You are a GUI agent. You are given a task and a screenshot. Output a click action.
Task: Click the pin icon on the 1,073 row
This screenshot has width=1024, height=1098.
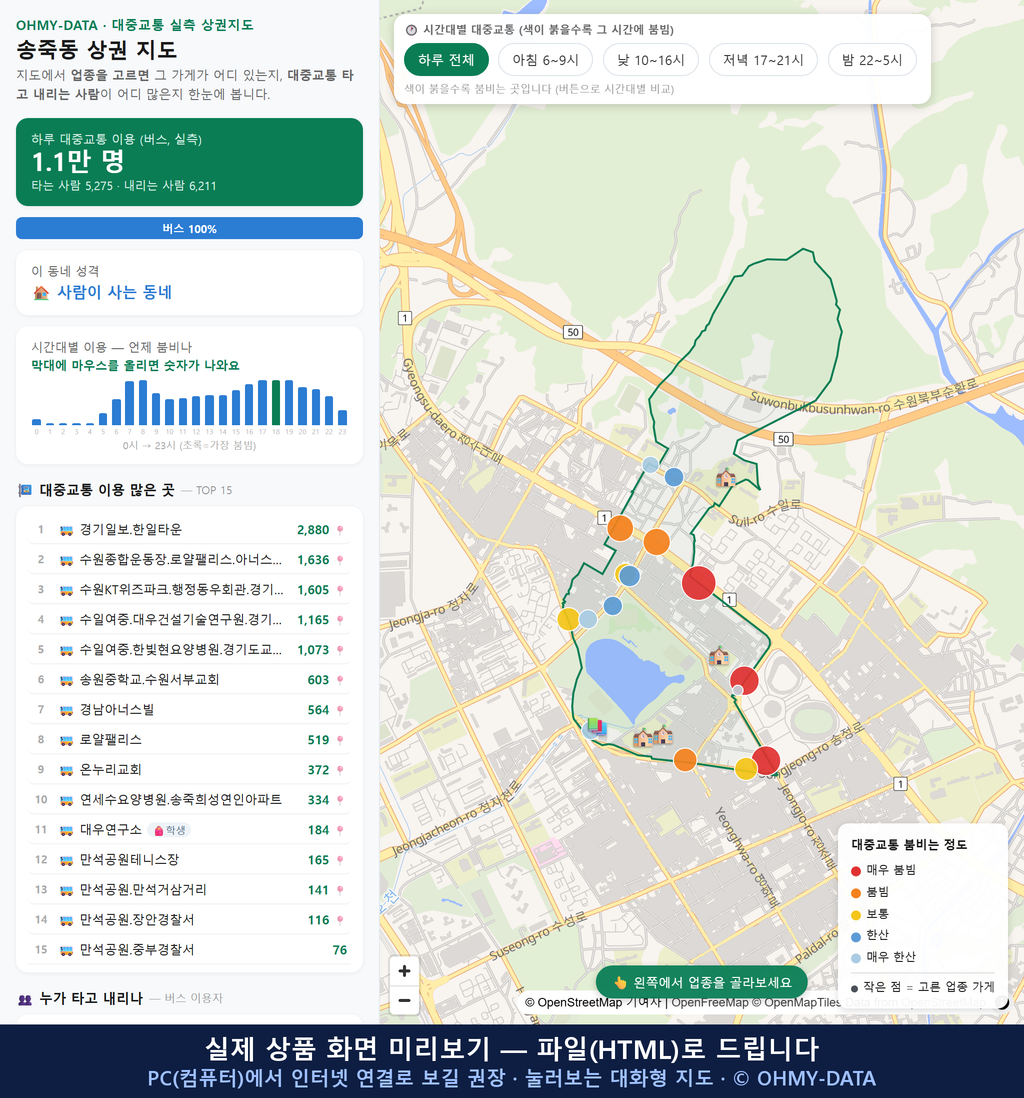(x=340, y=651)
